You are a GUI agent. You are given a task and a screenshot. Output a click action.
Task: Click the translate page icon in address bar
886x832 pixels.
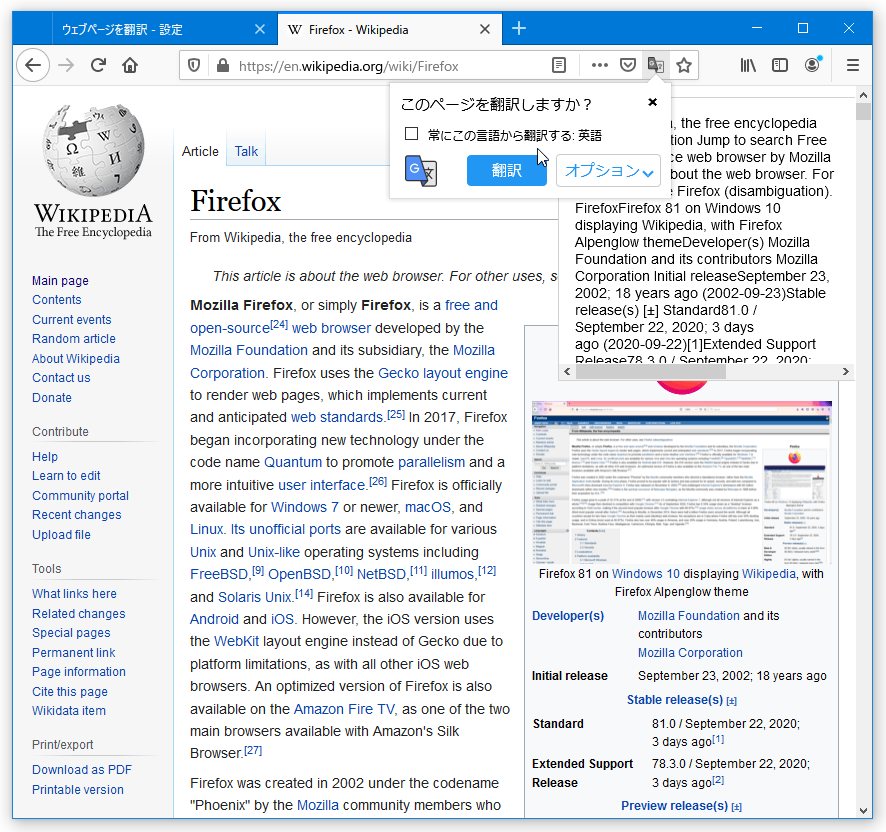coord(655,66)
